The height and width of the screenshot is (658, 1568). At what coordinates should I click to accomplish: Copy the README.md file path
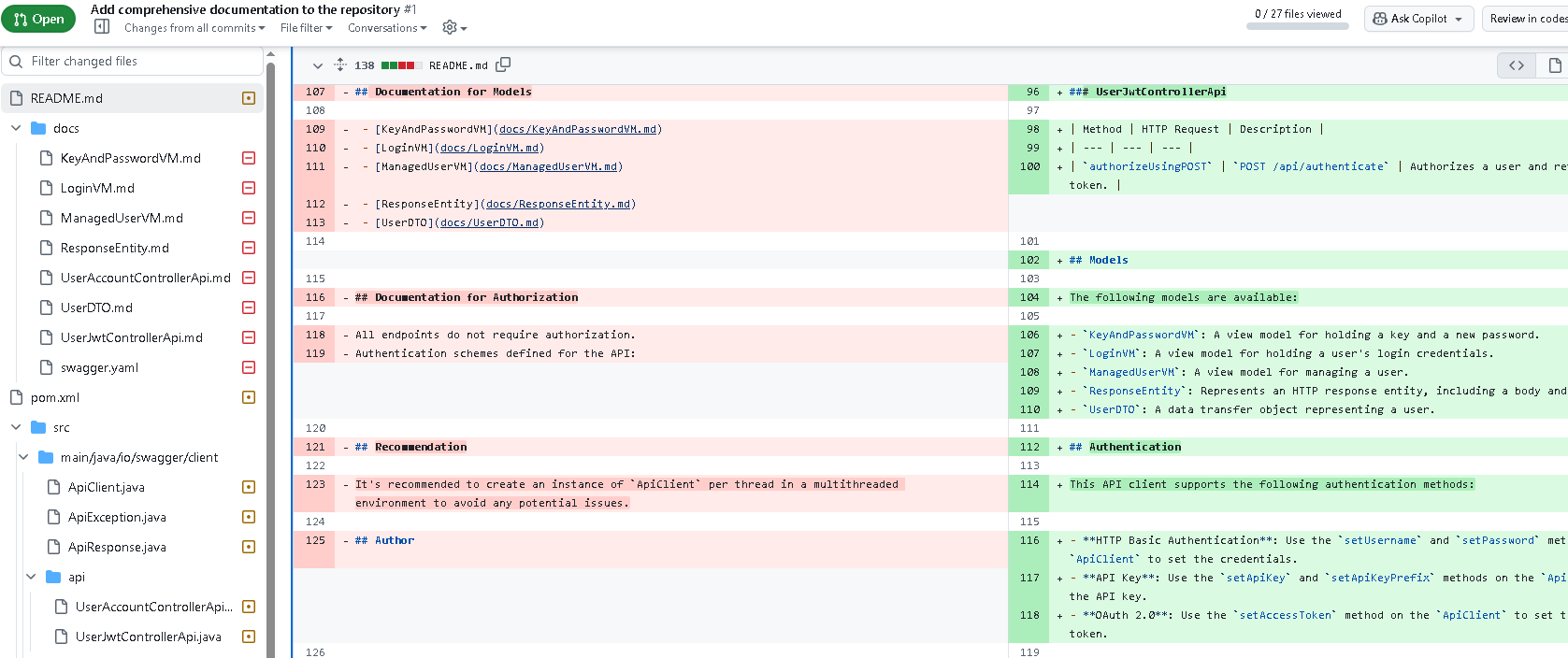[x=503, y=64]
